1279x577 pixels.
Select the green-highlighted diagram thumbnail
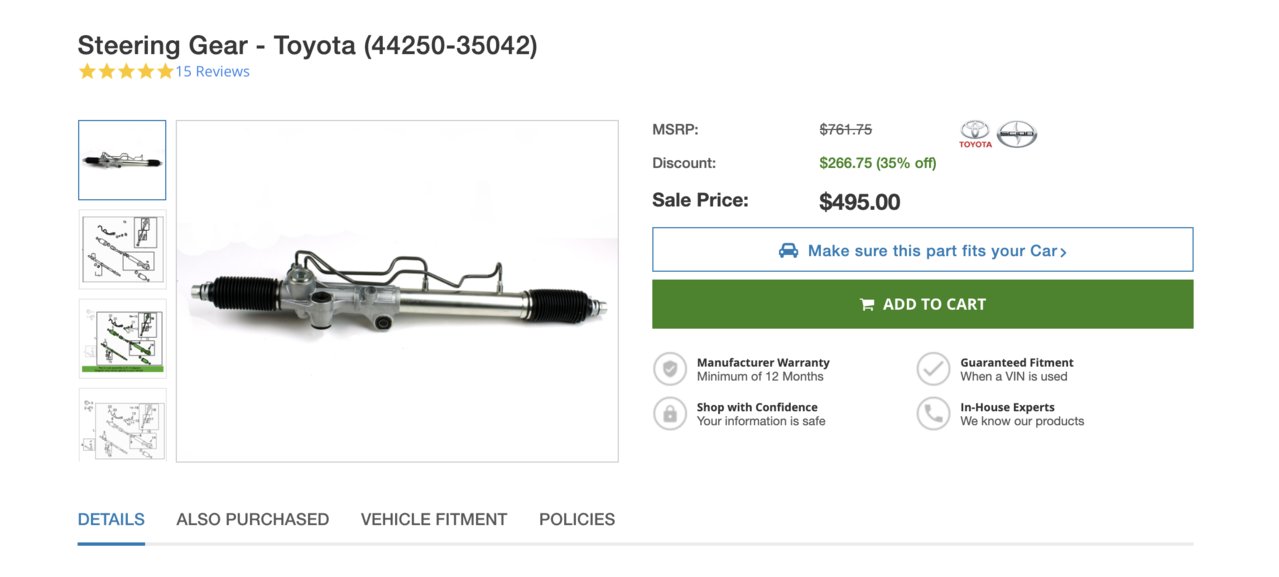click(x=122, y=339)
